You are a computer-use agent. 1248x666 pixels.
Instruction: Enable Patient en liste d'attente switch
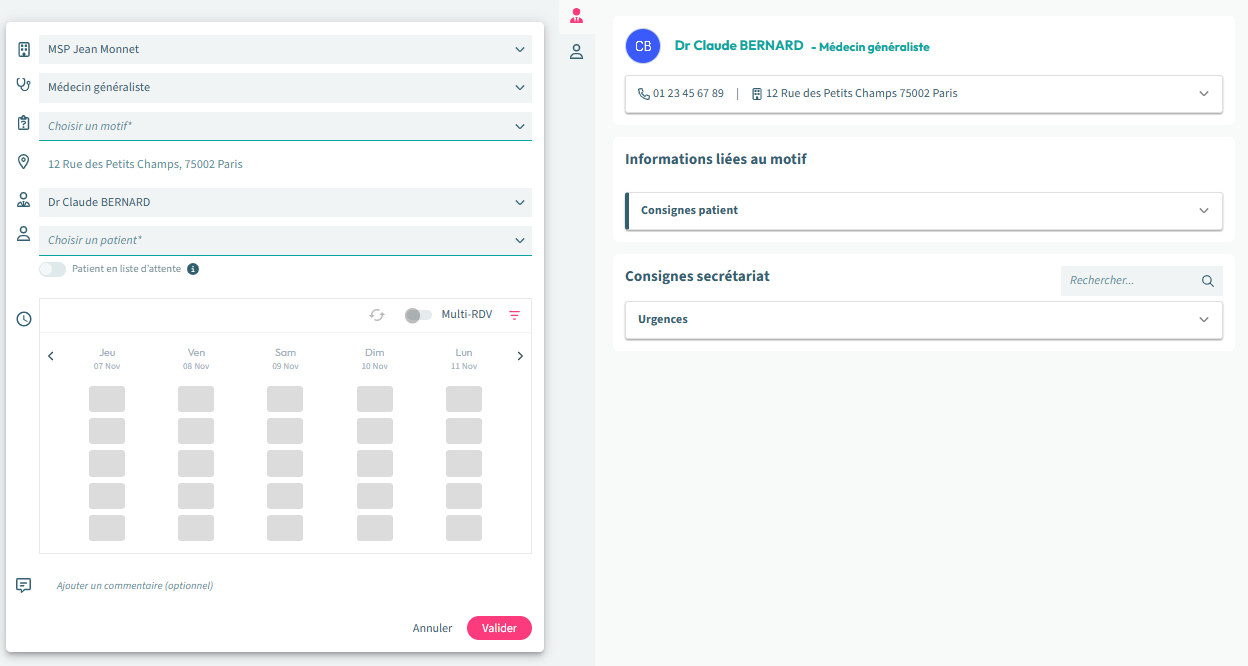(x=52, y=269)
